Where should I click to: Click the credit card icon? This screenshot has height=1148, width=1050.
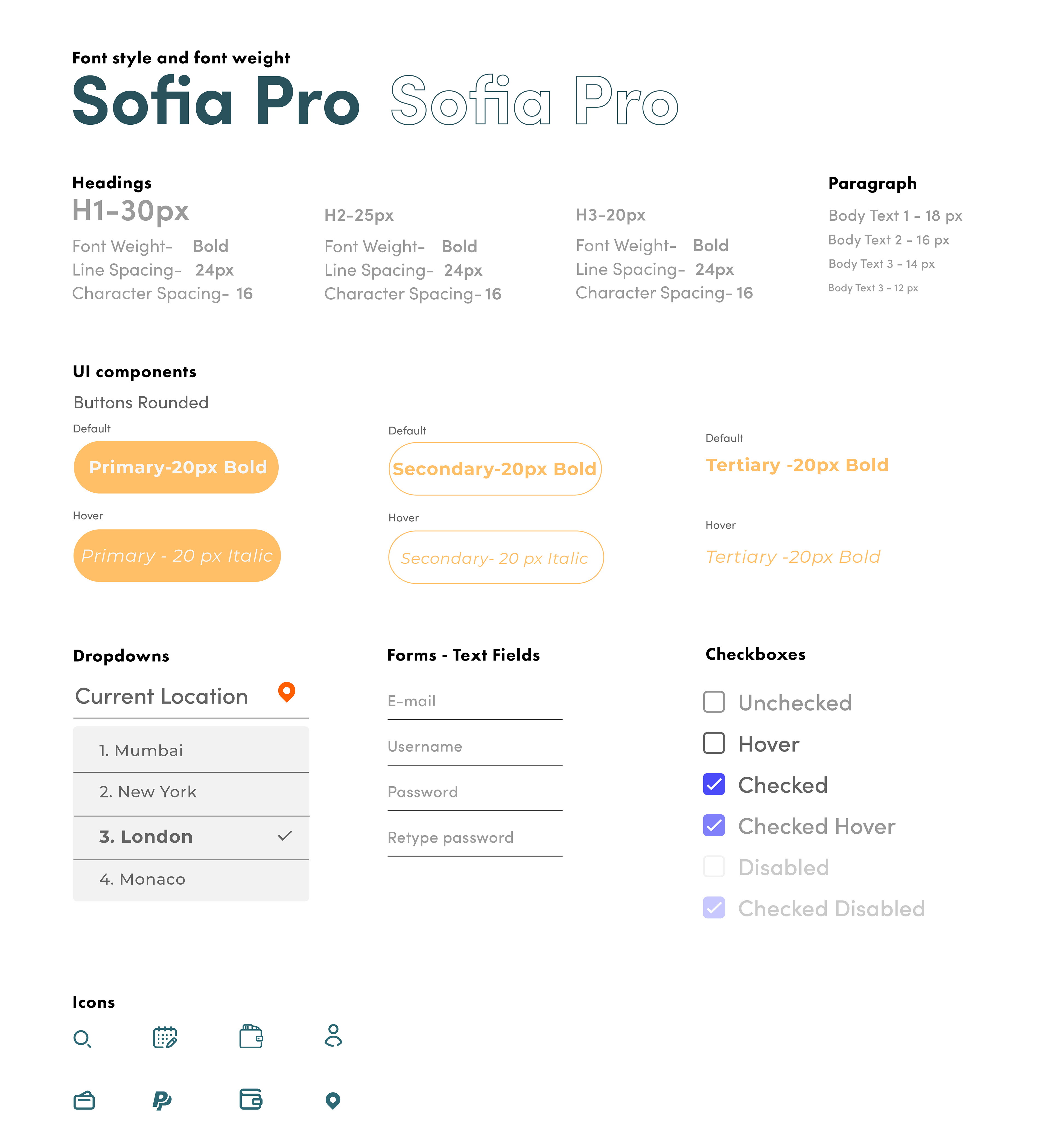tap(84, 1100)
